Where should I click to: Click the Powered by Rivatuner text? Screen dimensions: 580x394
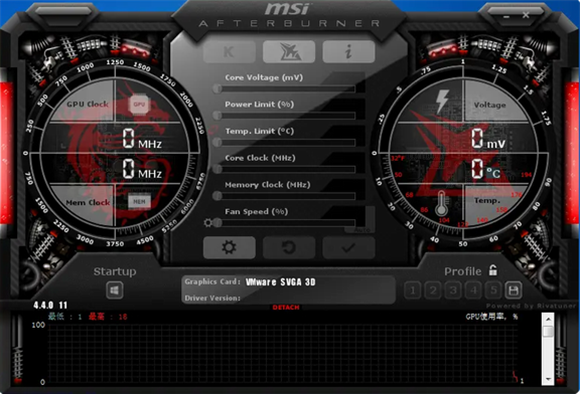click(x=531, y=306)
